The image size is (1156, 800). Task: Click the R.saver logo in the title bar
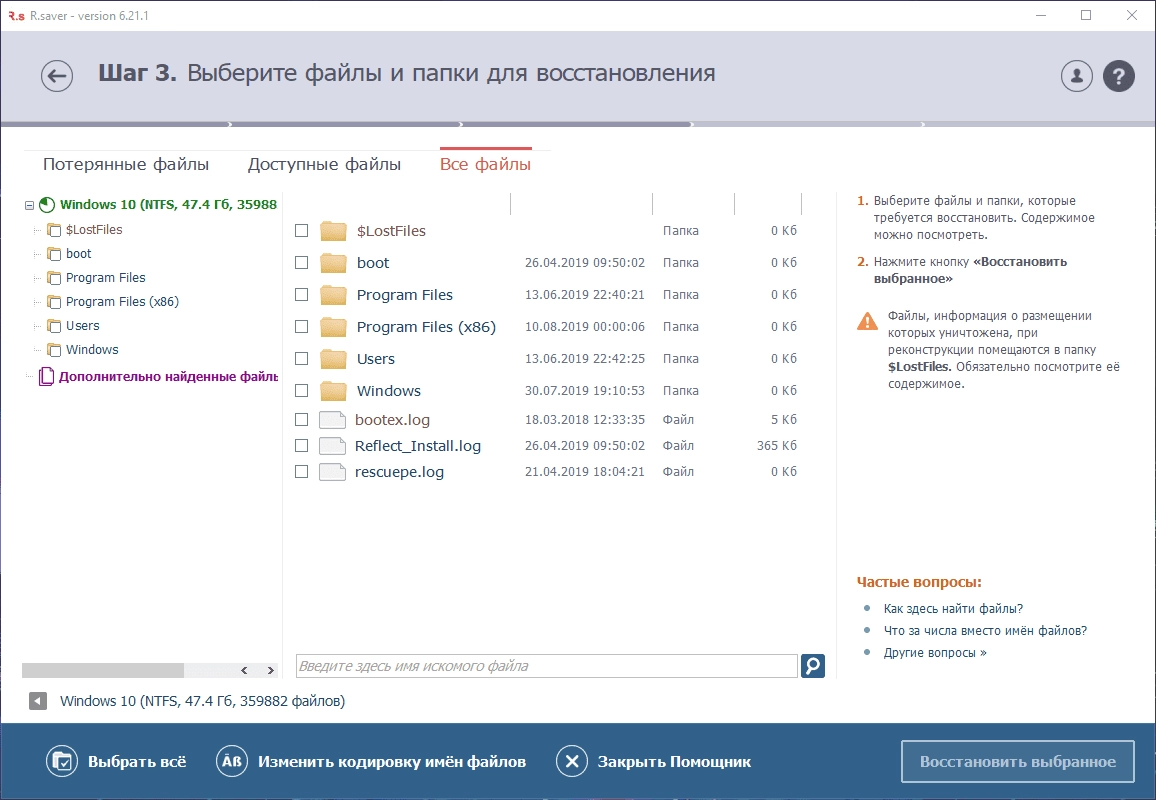pos(16,15)
